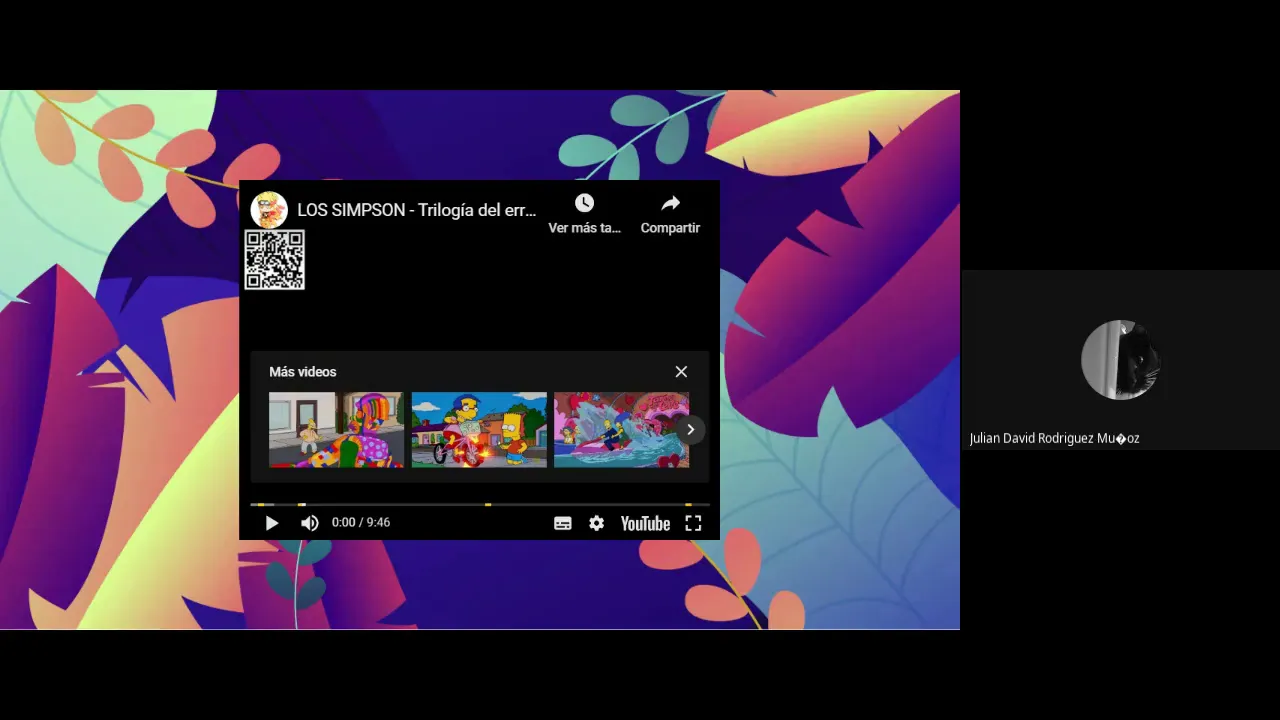Open suggested video with Milhouse and Bart
This screenshot has width=1280, height=720.
pos(479,430)
